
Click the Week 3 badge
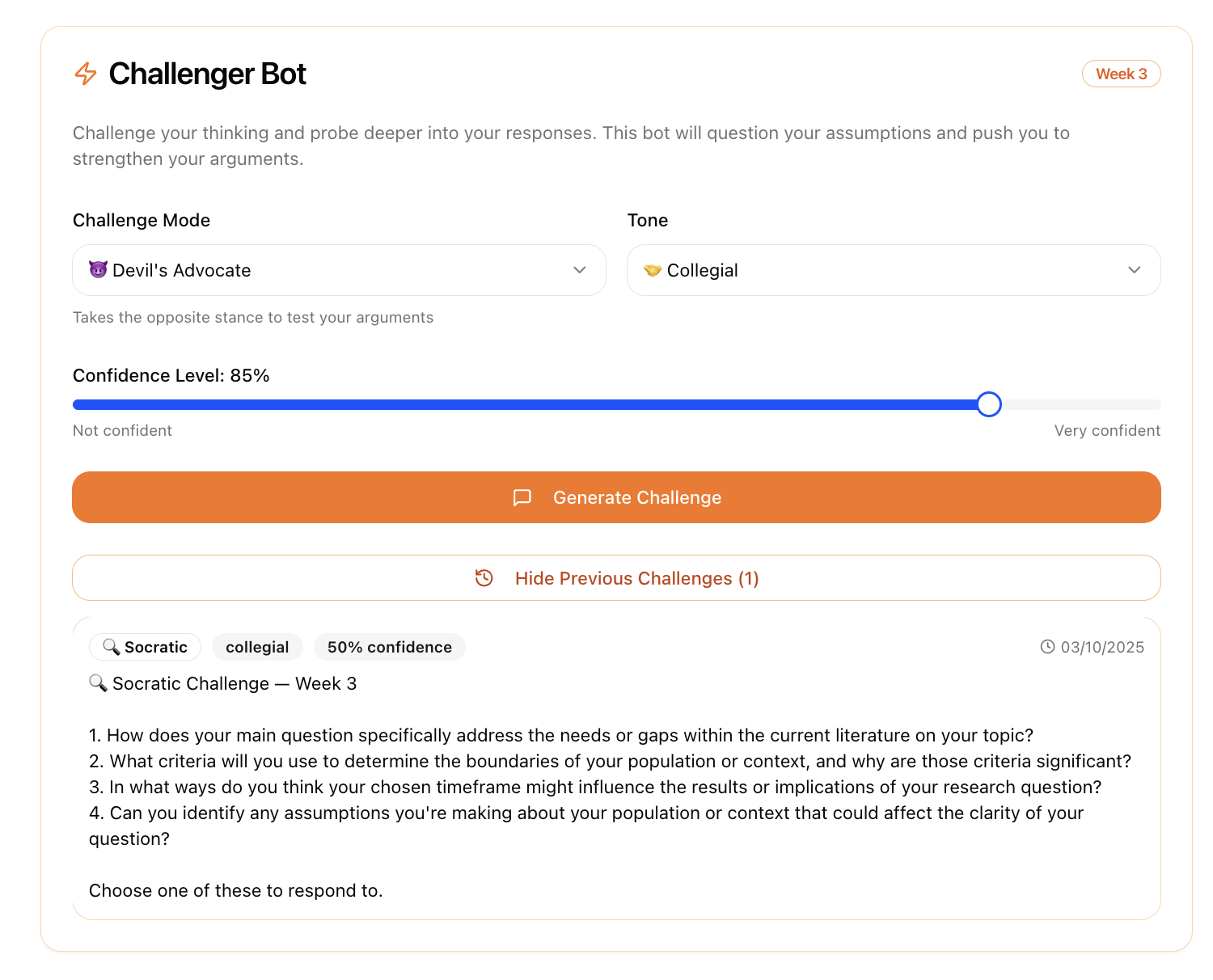tap(1121, 74)
